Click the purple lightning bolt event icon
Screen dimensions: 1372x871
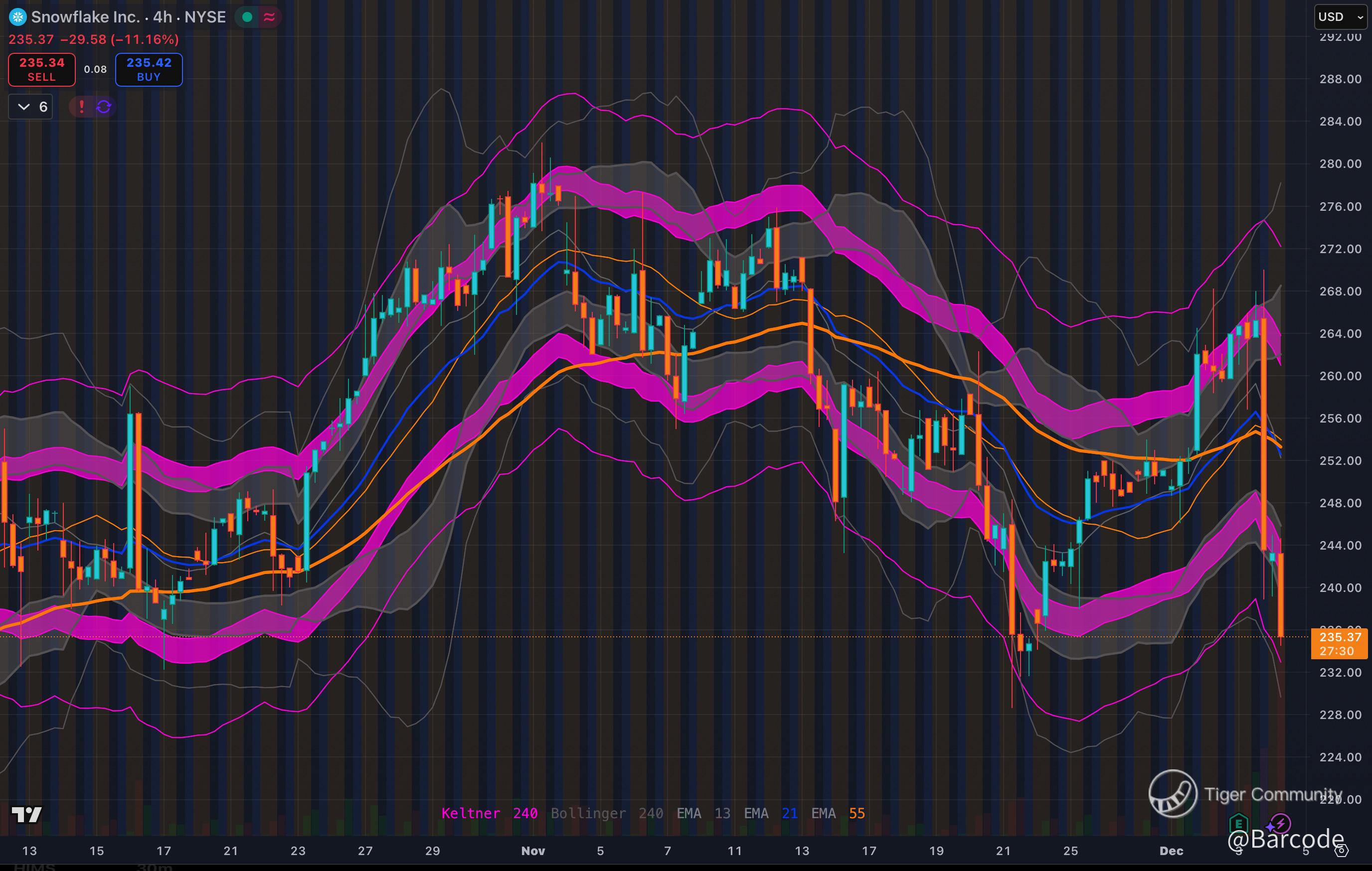[x=1280, y=823]
